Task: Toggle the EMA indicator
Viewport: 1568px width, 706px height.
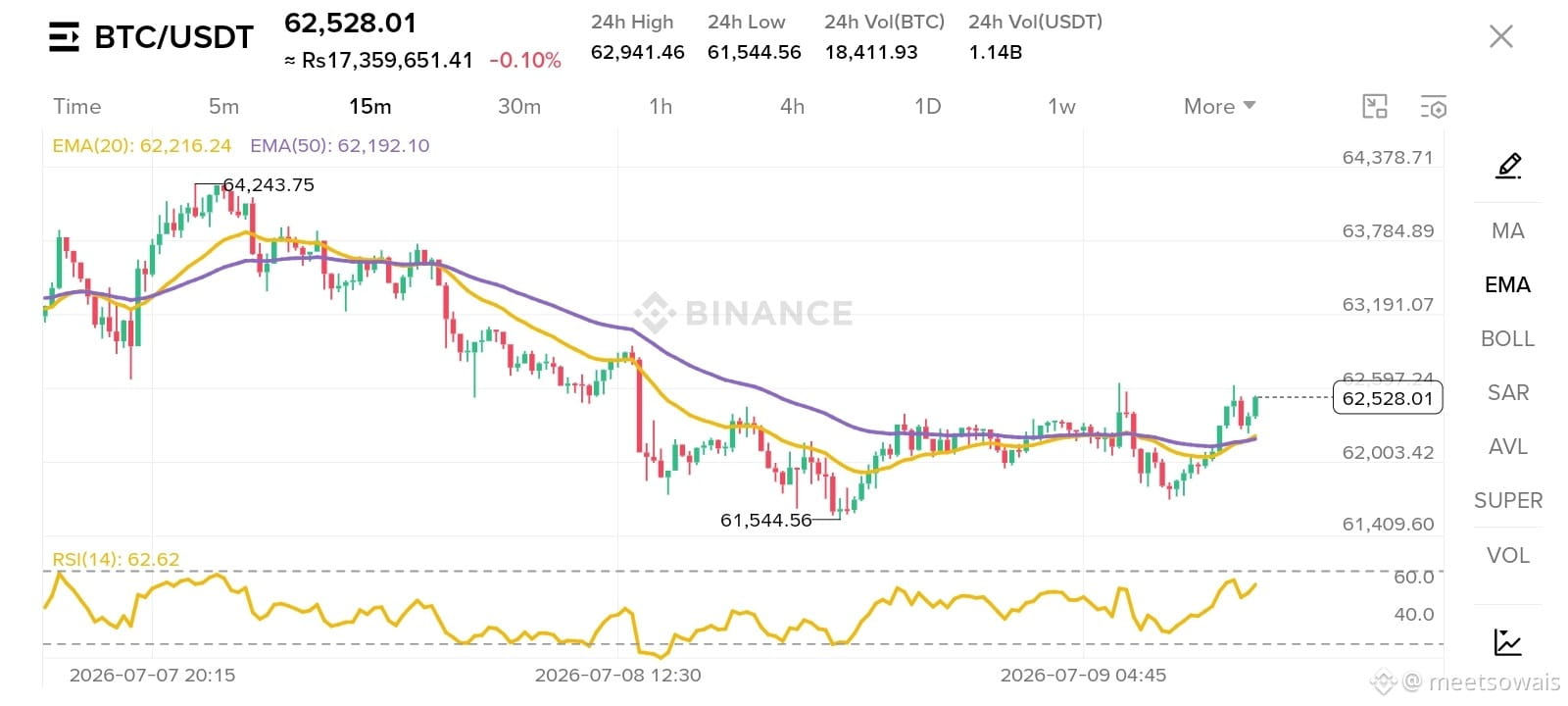Action: (1507, 284)
